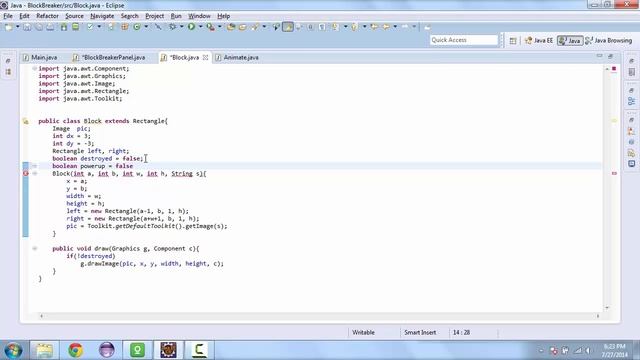Open the Window menu
The width and height of the screenshot is (640, 360).
[199, 16]
